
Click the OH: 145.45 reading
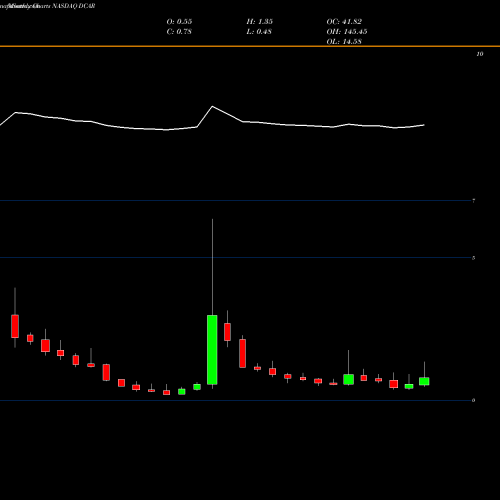tap(347, 32)
